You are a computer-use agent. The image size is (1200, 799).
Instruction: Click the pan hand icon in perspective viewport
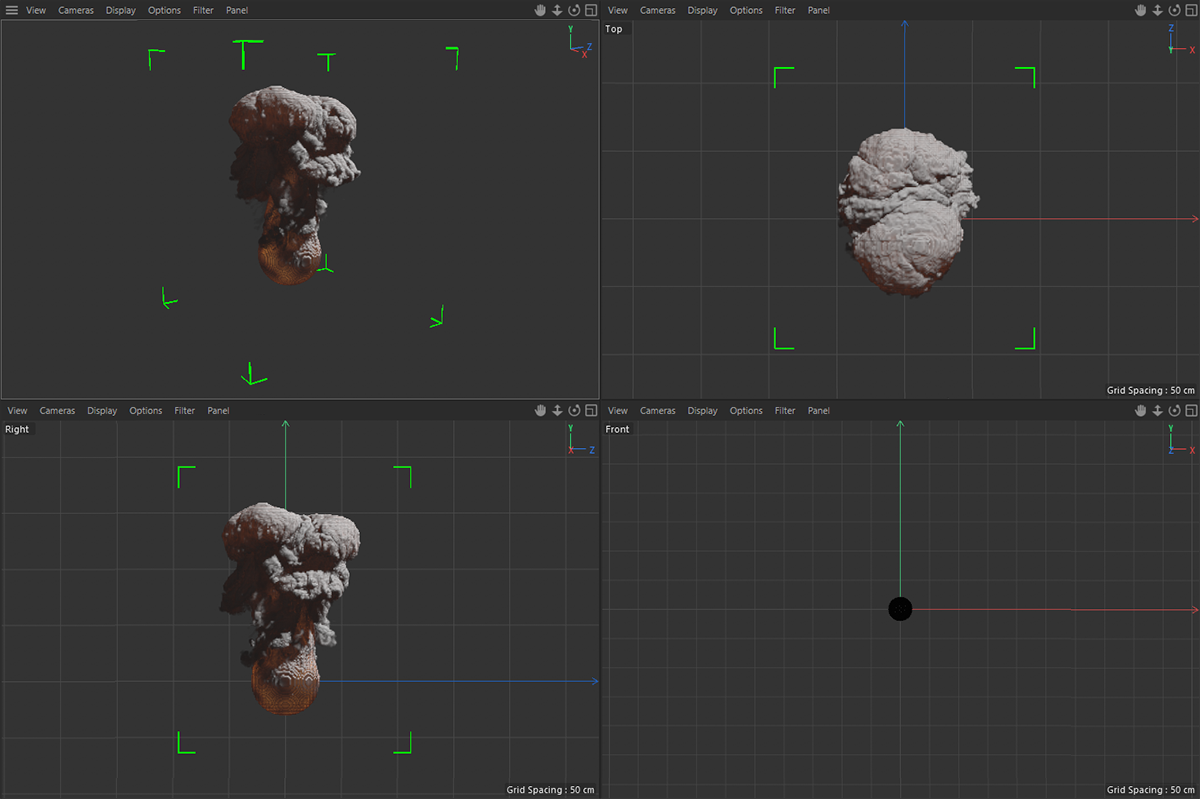540,10
